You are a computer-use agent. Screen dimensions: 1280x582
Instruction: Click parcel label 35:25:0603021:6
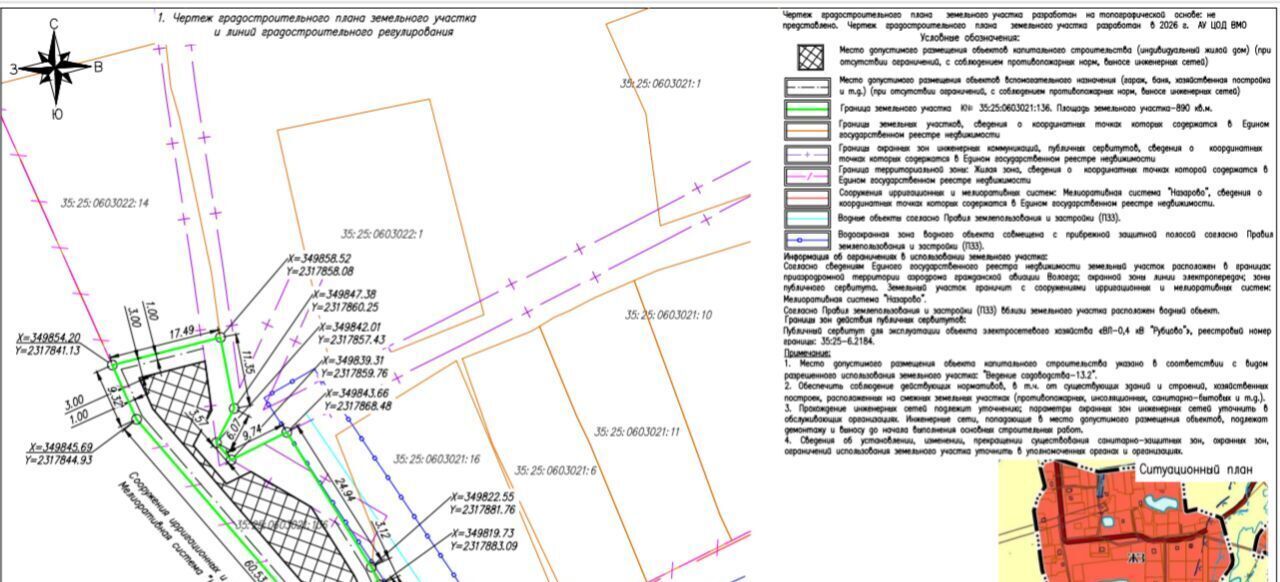(555, 471)
